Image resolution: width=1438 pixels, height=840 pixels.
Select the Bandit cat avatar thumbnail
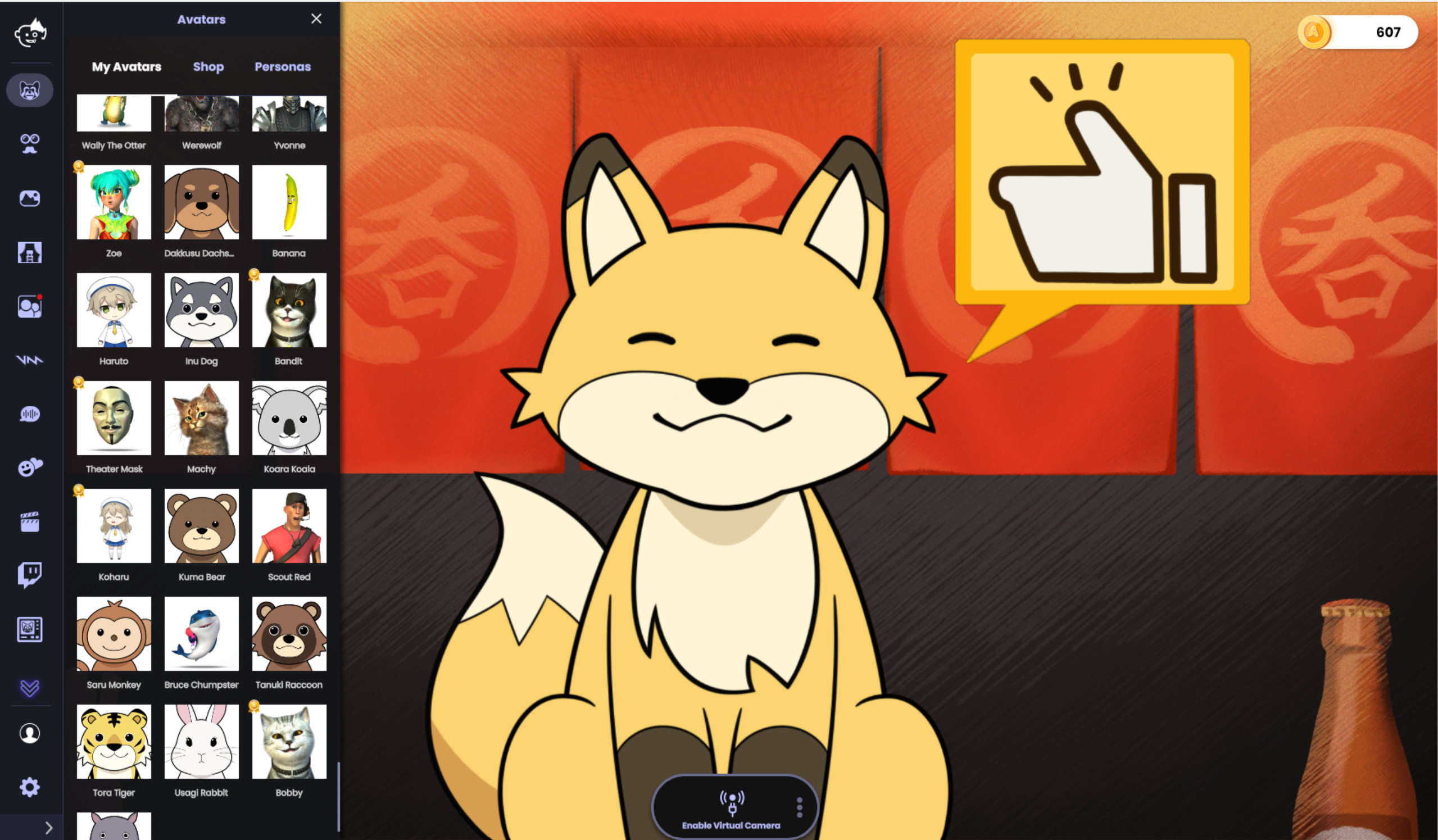click(x=289, y=310)
